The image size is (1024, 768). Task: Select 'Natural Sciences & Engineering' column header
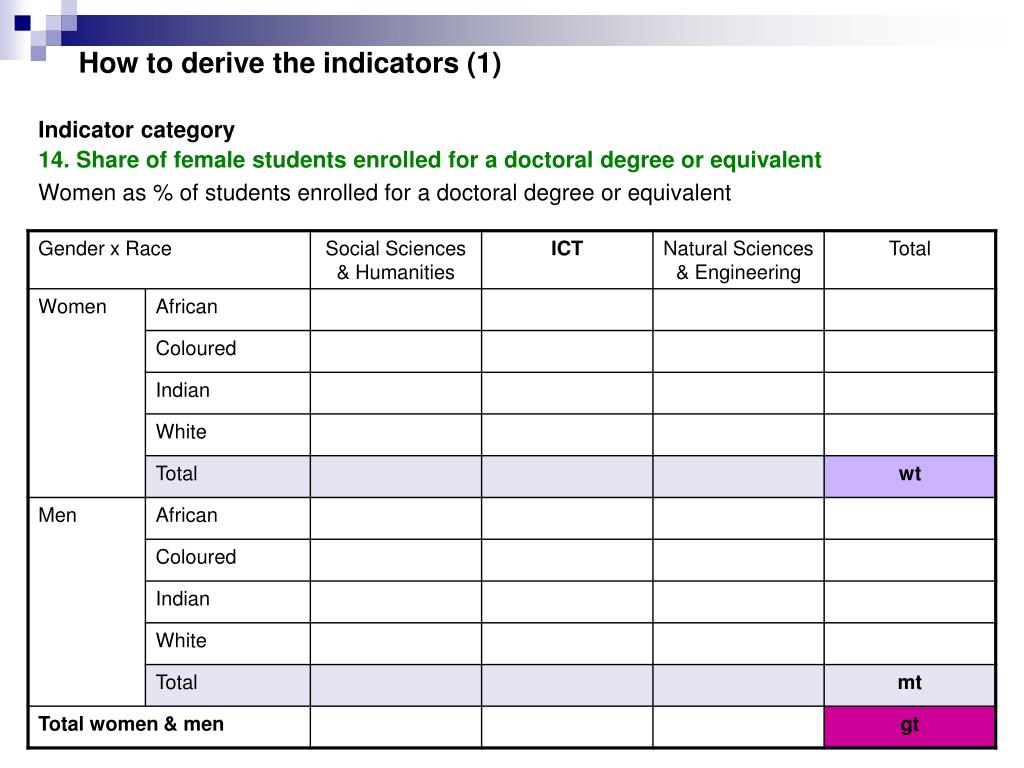[738, 260]
